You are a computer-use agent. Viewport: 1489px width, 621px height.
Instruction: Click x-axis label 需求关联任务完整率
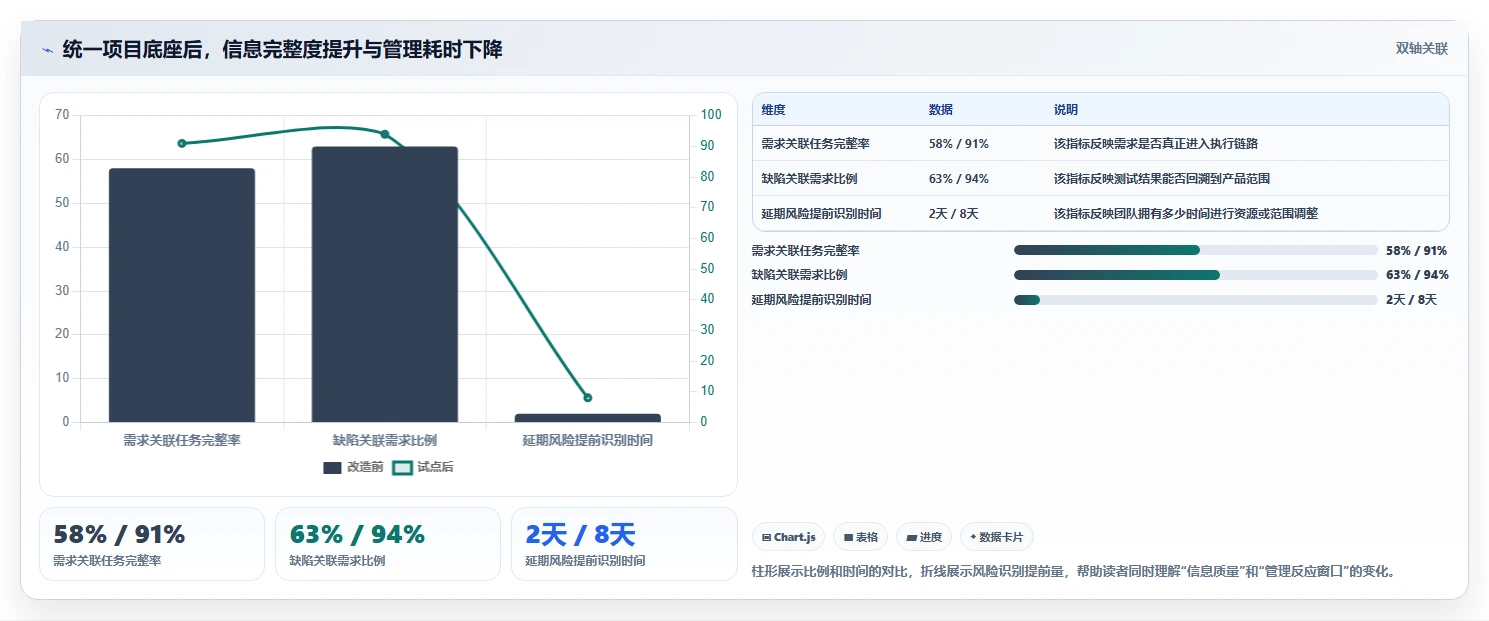(x=182, y=440)
